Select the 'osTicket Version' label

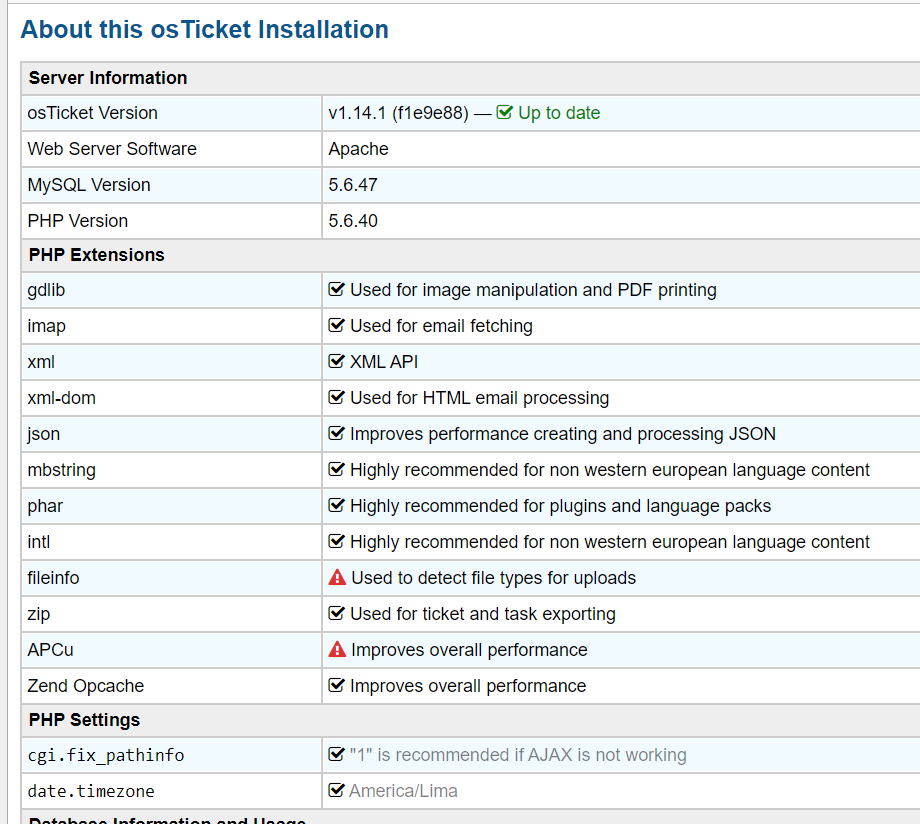pyautogui.click(x=93, y=113)
